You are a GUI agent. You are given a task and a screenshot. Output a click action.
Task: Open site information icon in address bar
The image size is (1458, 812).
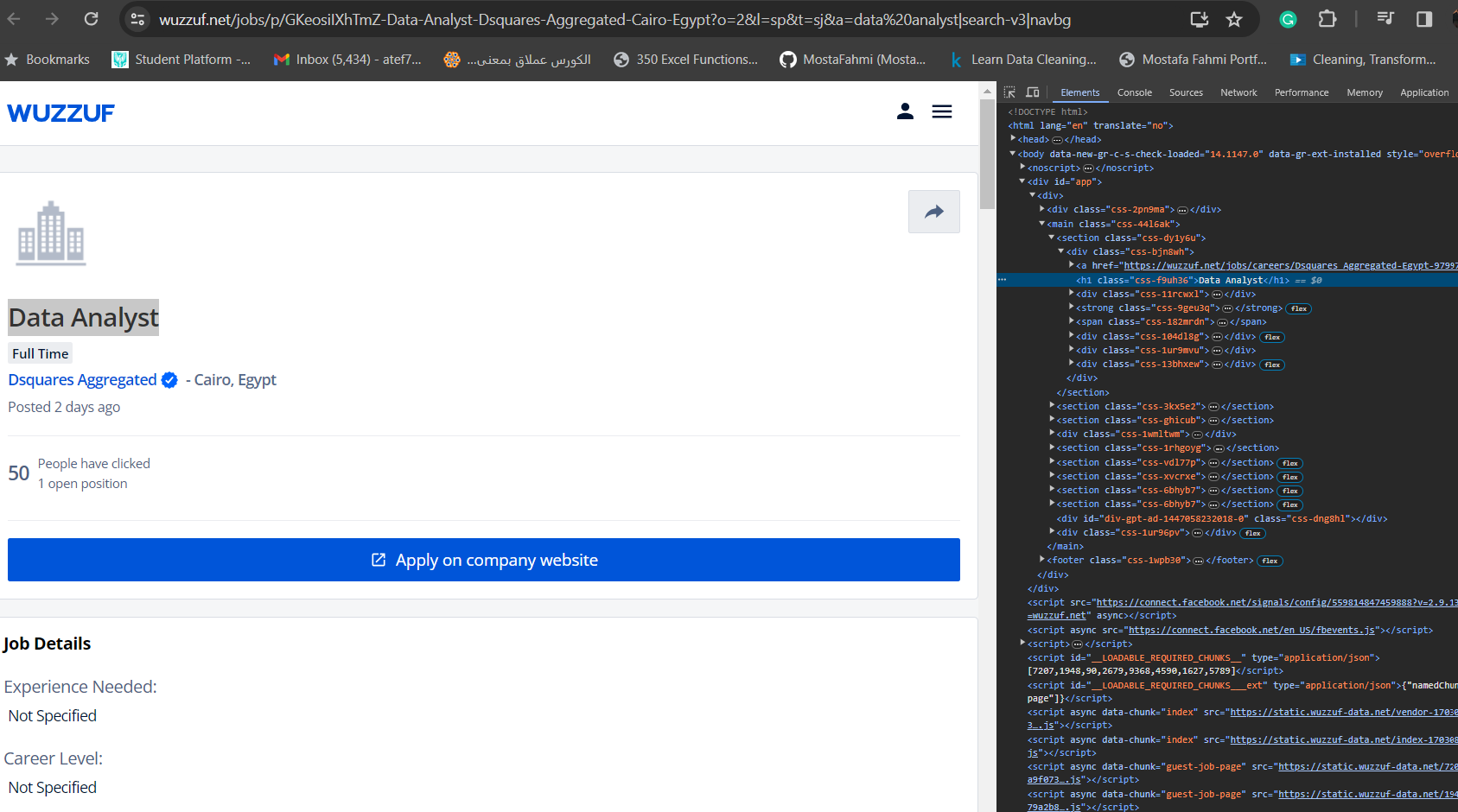coord(137,19)
